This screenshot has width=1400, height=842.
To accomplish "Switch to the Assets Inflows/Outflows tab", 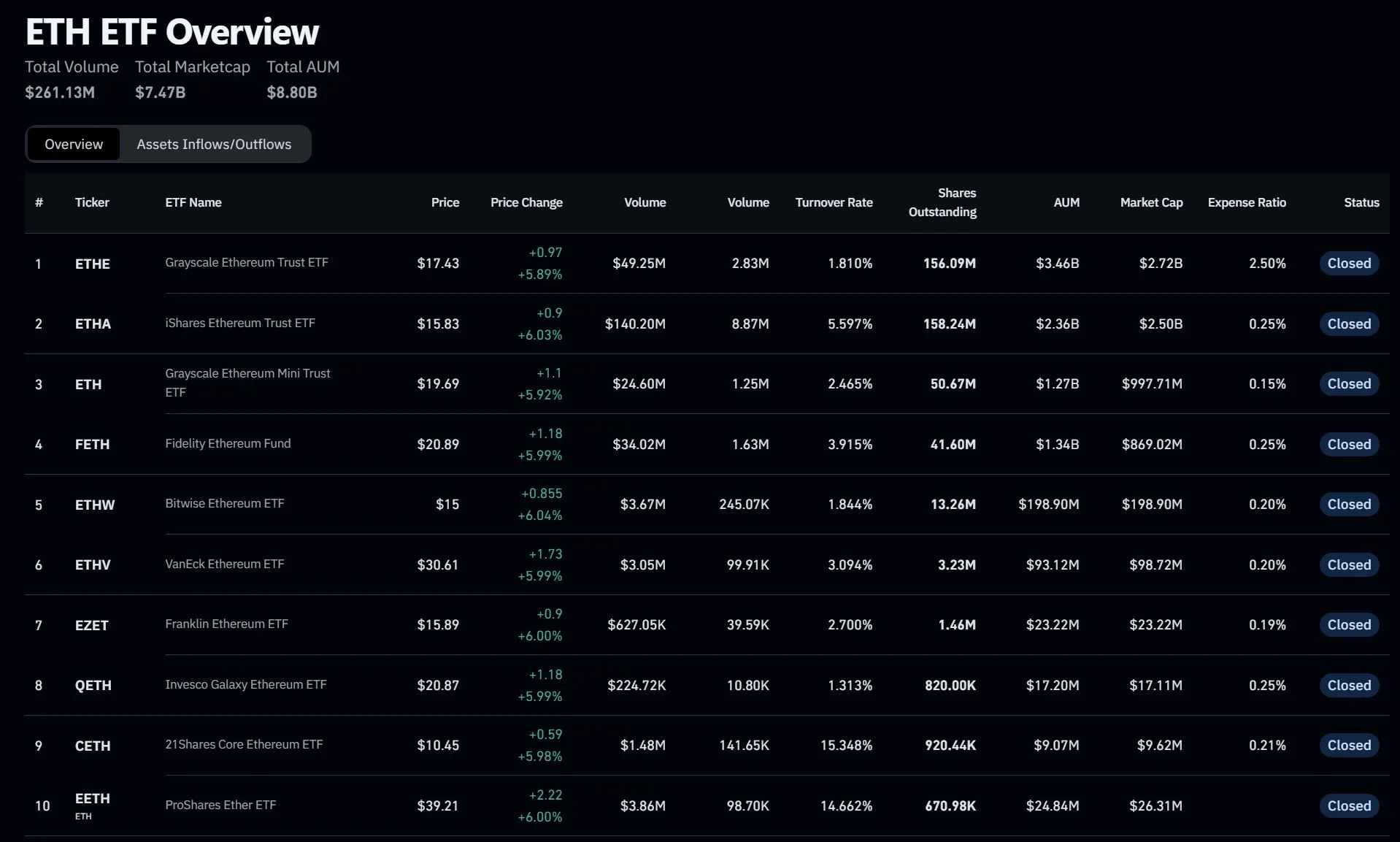I will 214,145.
